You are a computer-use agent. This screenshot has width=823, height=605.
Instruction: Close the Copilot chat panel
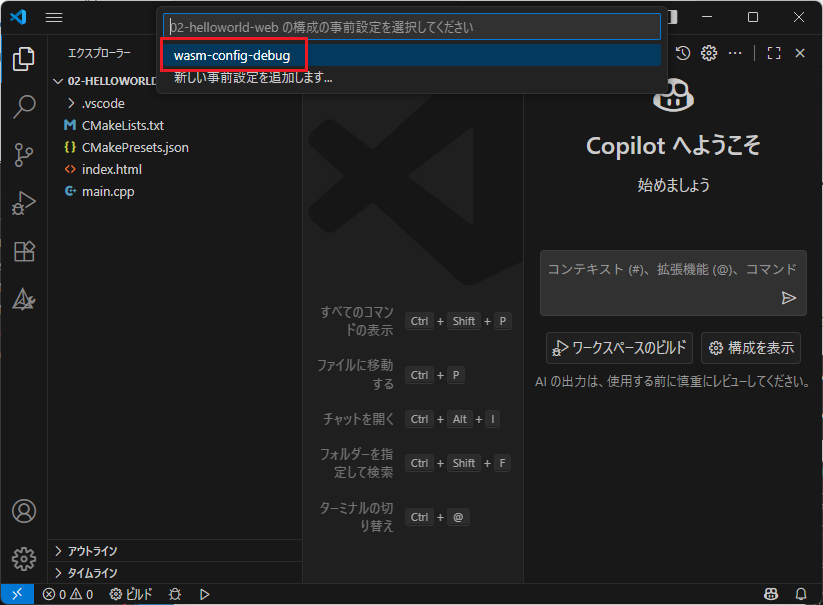pos(800,53)
